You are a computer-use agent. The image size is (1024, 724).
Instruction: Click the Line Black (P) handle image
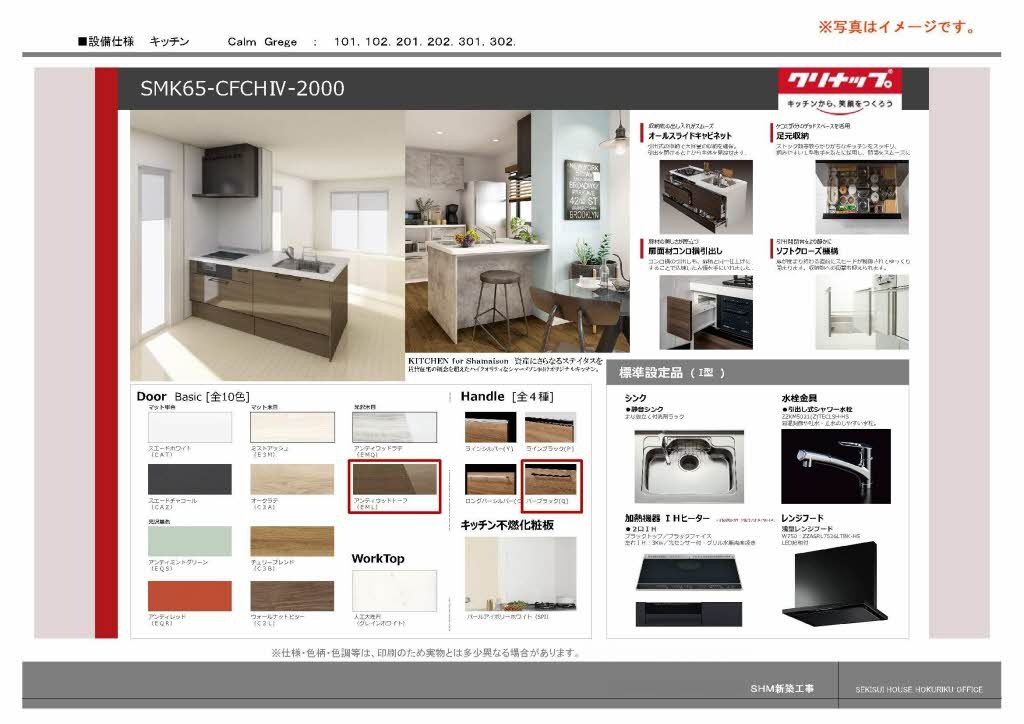pos(551,428)
